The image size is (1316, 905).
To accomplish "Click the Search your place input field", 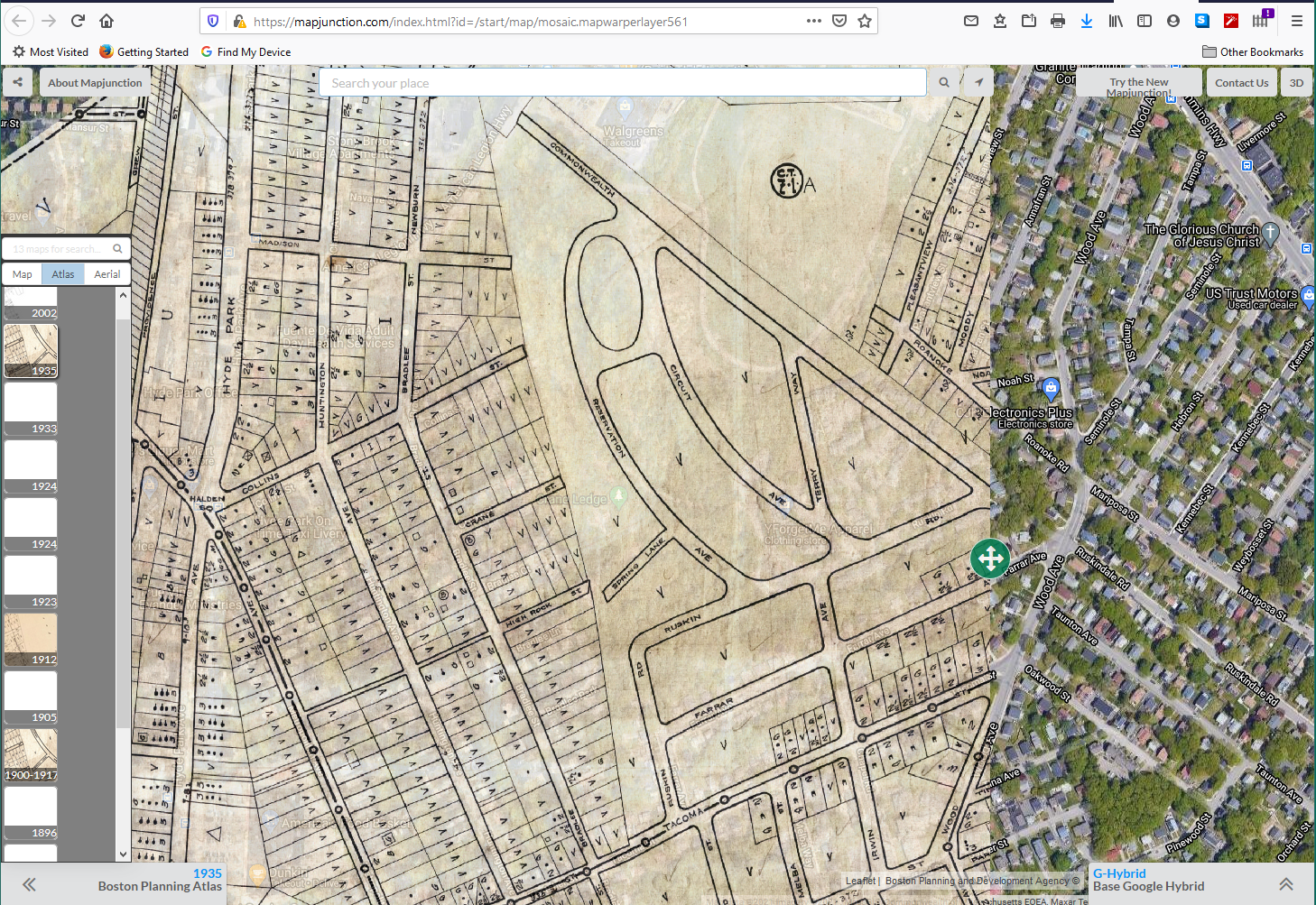I will click(x=622, y=83).
